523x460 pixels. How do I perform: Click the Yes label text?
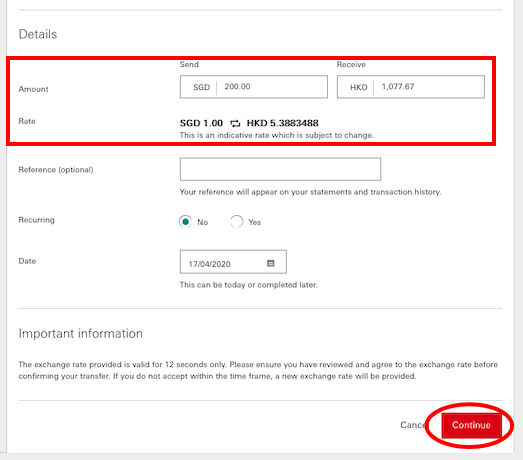click(x=254, y=222)
